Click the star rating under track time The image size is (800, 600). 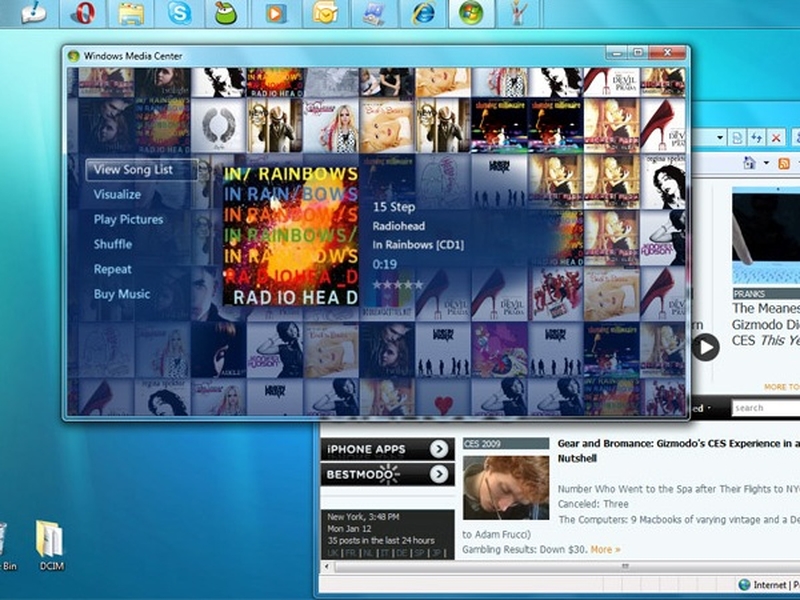pos(397,285)
